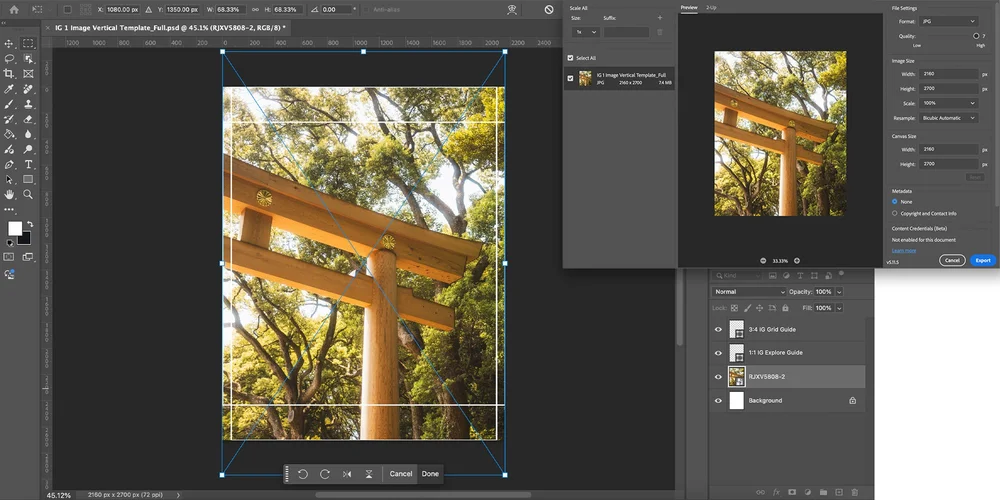Zoom in the export preview with plus icon
1000x500 pixels.
click(797, 260)
